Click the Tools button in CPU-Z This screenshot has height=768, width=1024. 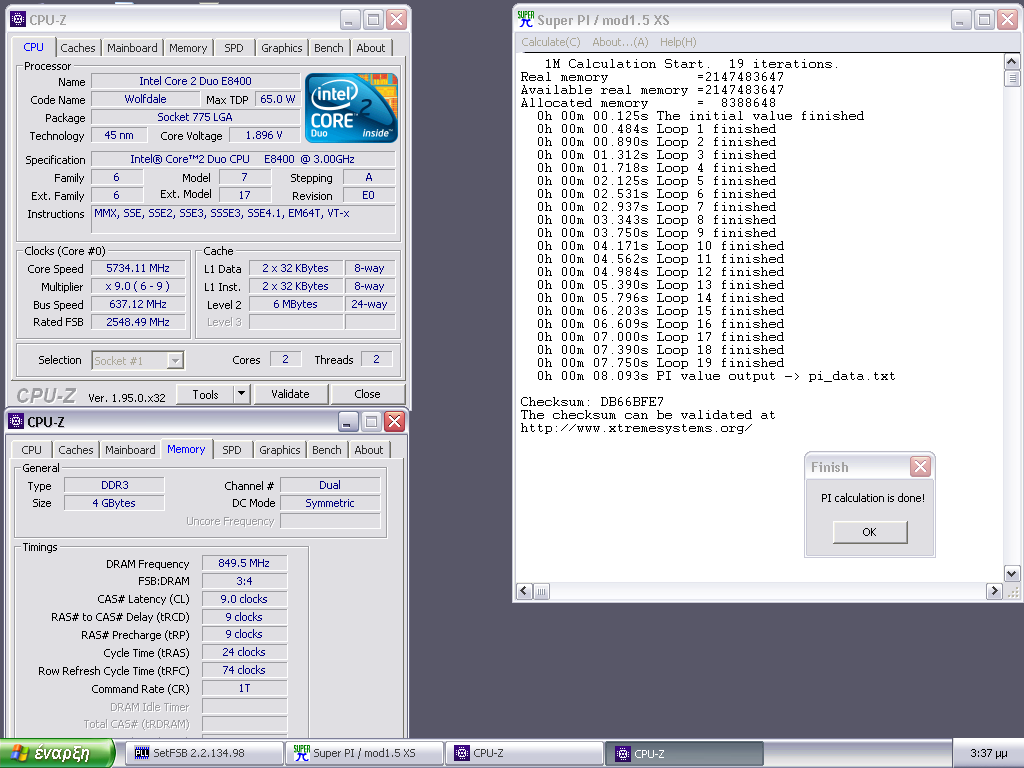205,394
